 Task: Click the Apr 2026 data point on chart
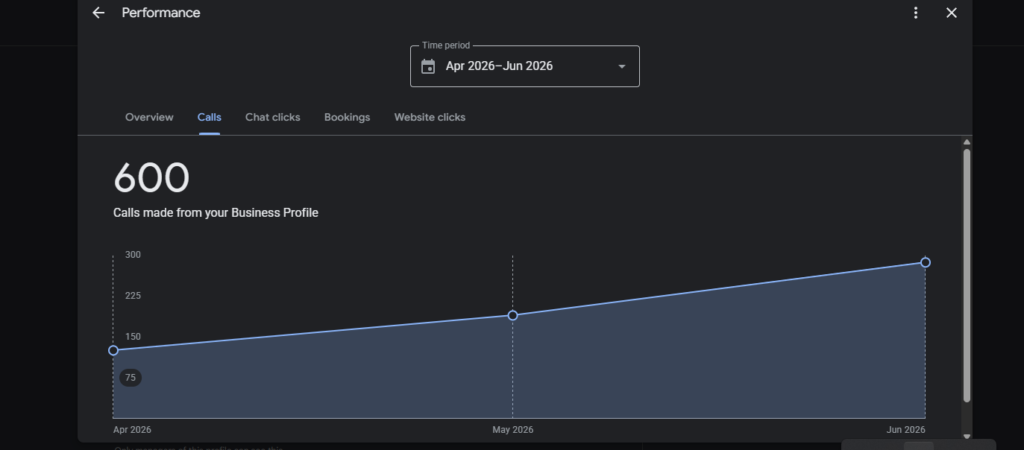click(114, 351)
